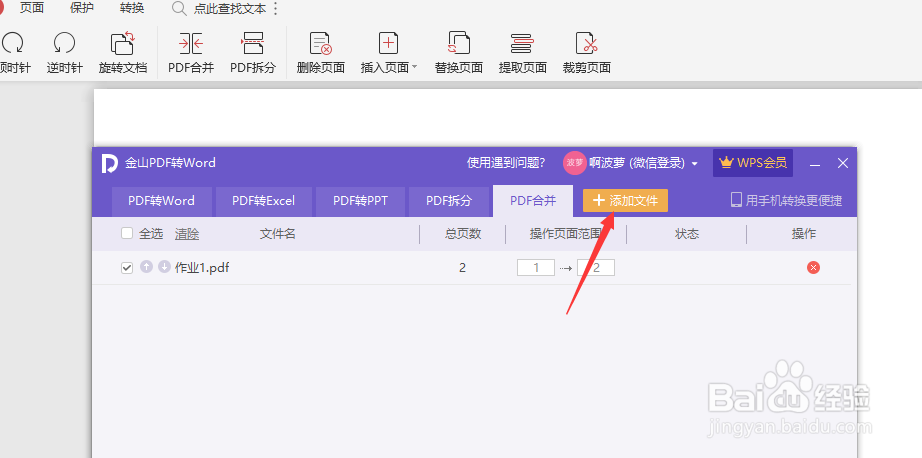Click the 波萝 user avatar
The height and width of the screenshot is (458, 922).
[574, 163]
